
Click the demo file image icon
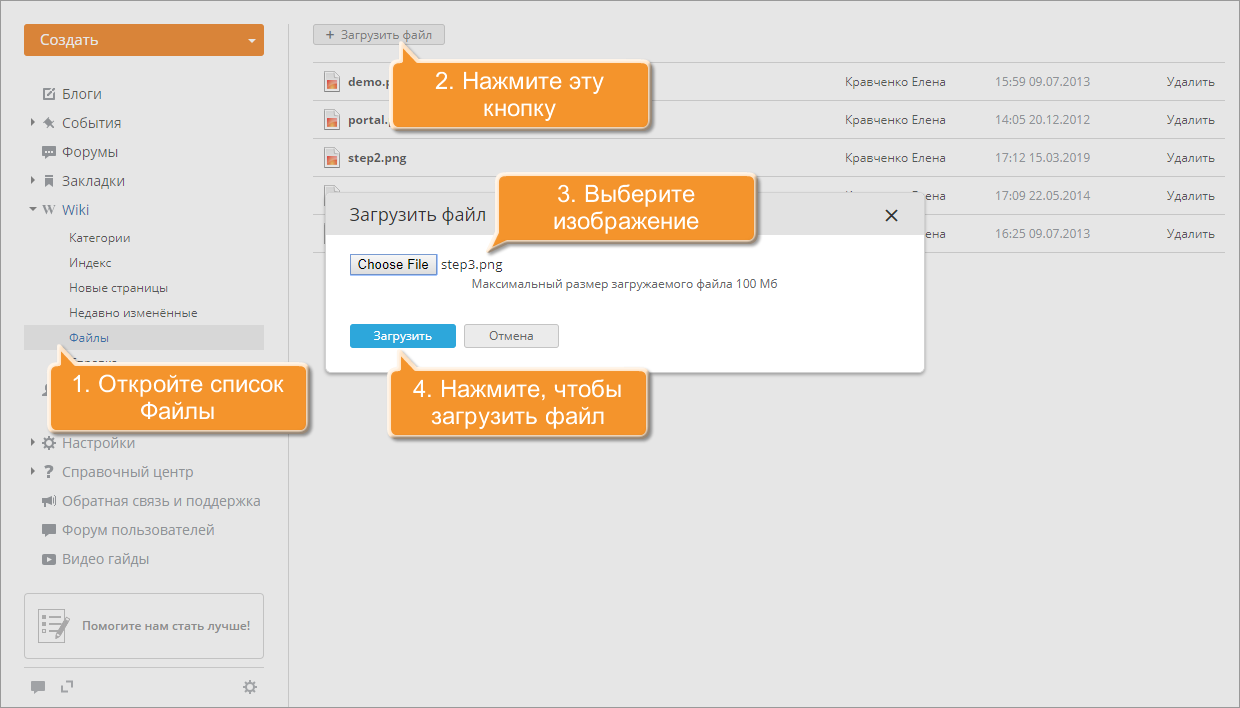(332, 82)
